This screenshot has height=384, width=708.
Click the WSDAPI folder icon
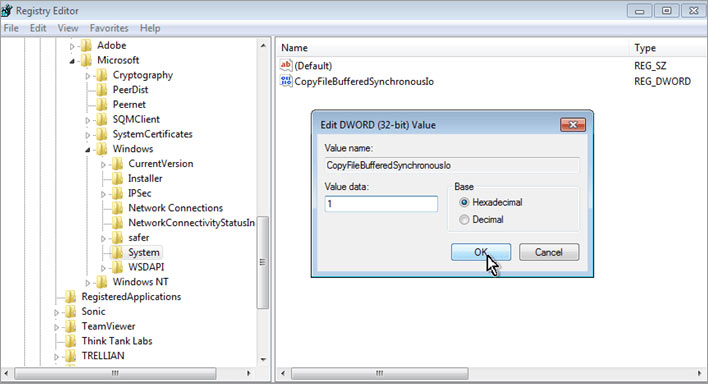click(117, 267)
